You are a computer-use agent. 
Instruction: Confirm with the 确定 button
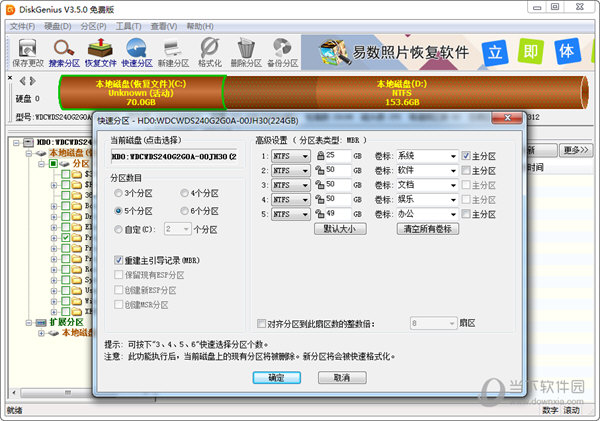276,378
